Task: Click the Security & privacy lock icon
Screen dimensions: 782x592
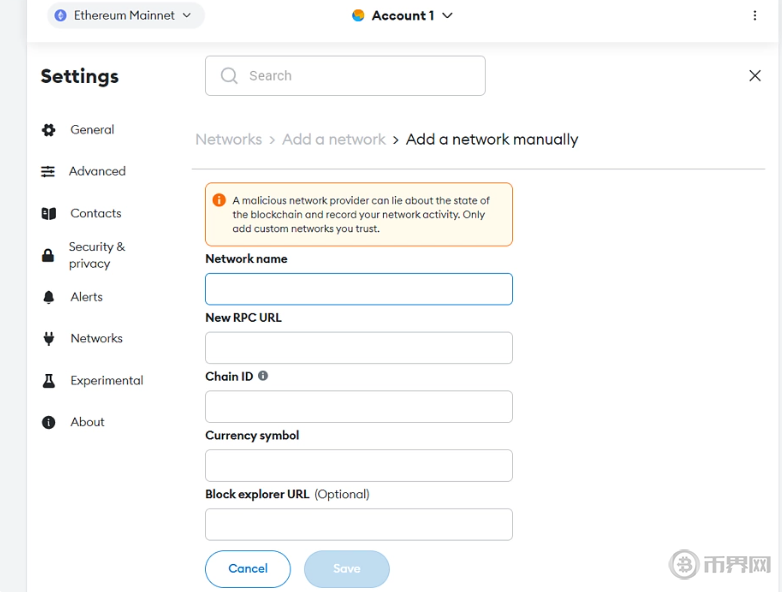Action: 48,256
